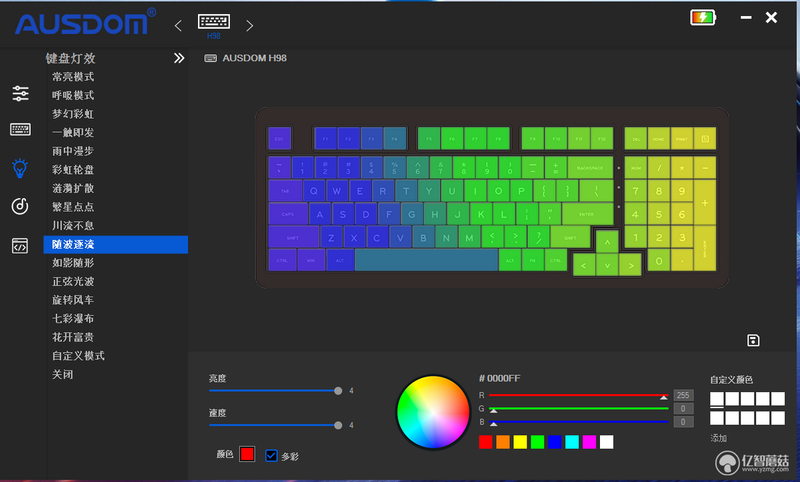This screenshot has height=482, width=800.
Task: Choose the yellow preset color swatch
Action: pyautogui.click(x=520, y=442)
